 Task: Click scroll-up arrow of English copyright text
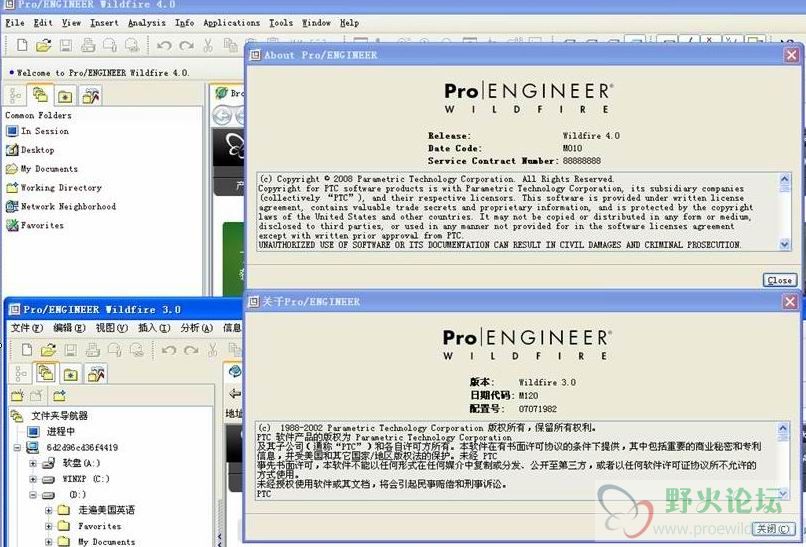coord(784,179)
